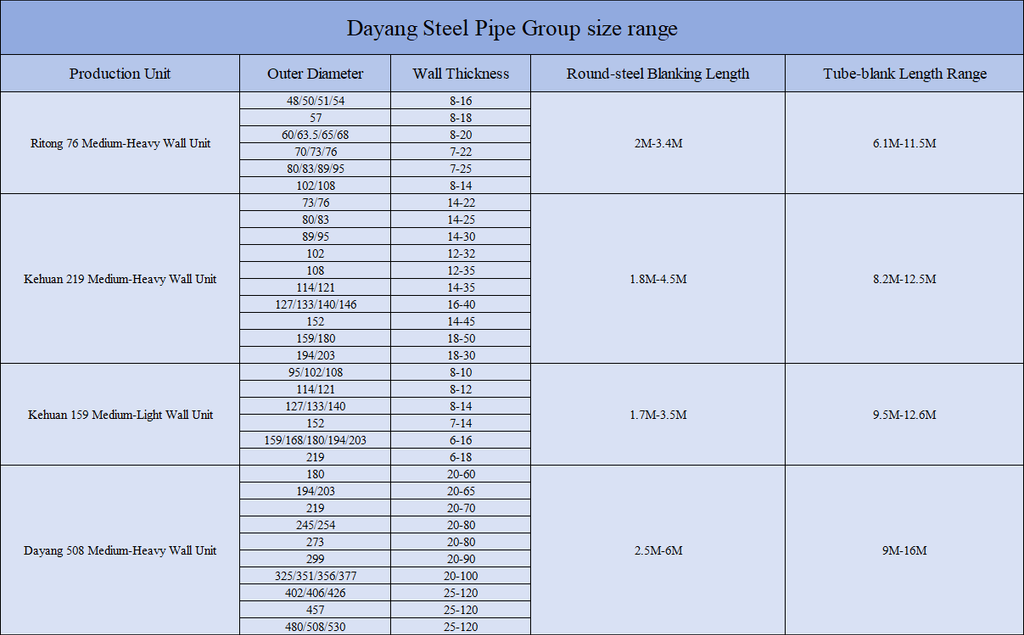This screenshot has height=635, width=1024.
Task: Click blanking length '1.8M-4.5M'
Action: point(658,279)
